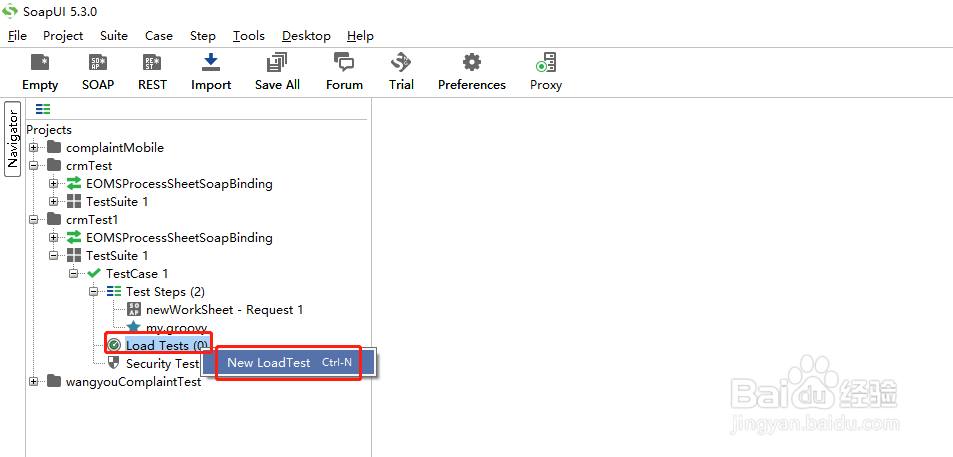Click the crmTest folder icon

click(x=55, y=165)
